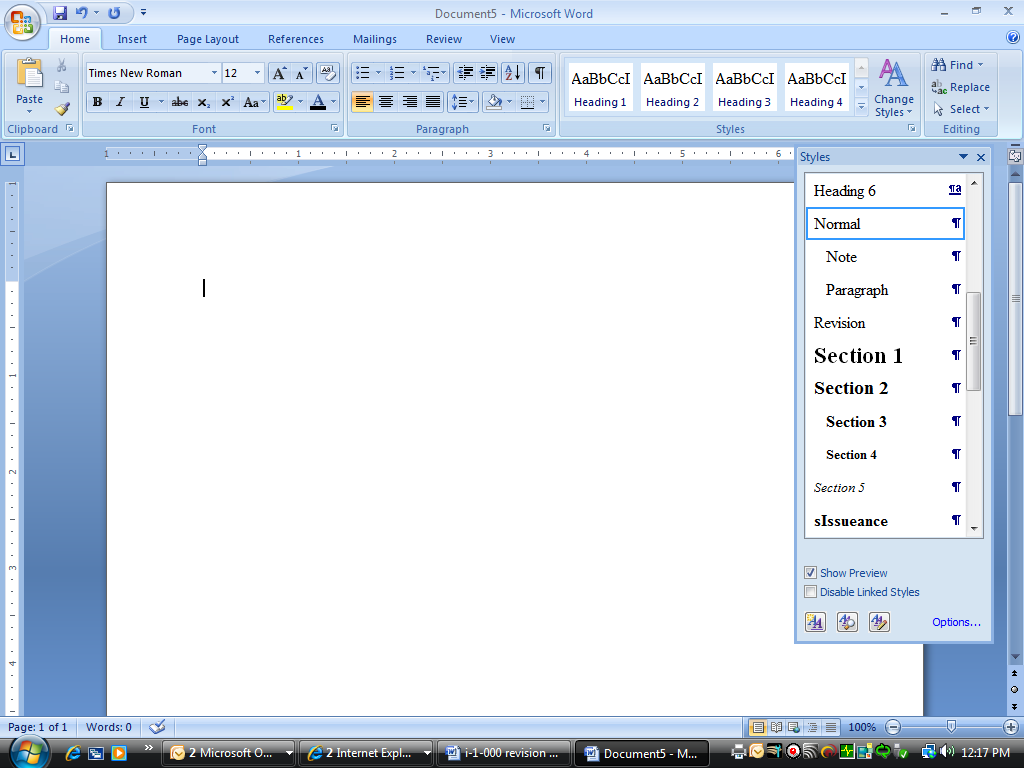Enable Disable Linked Styles checkbox
This screenshot has height=768, width=1024.
[811, 592]
